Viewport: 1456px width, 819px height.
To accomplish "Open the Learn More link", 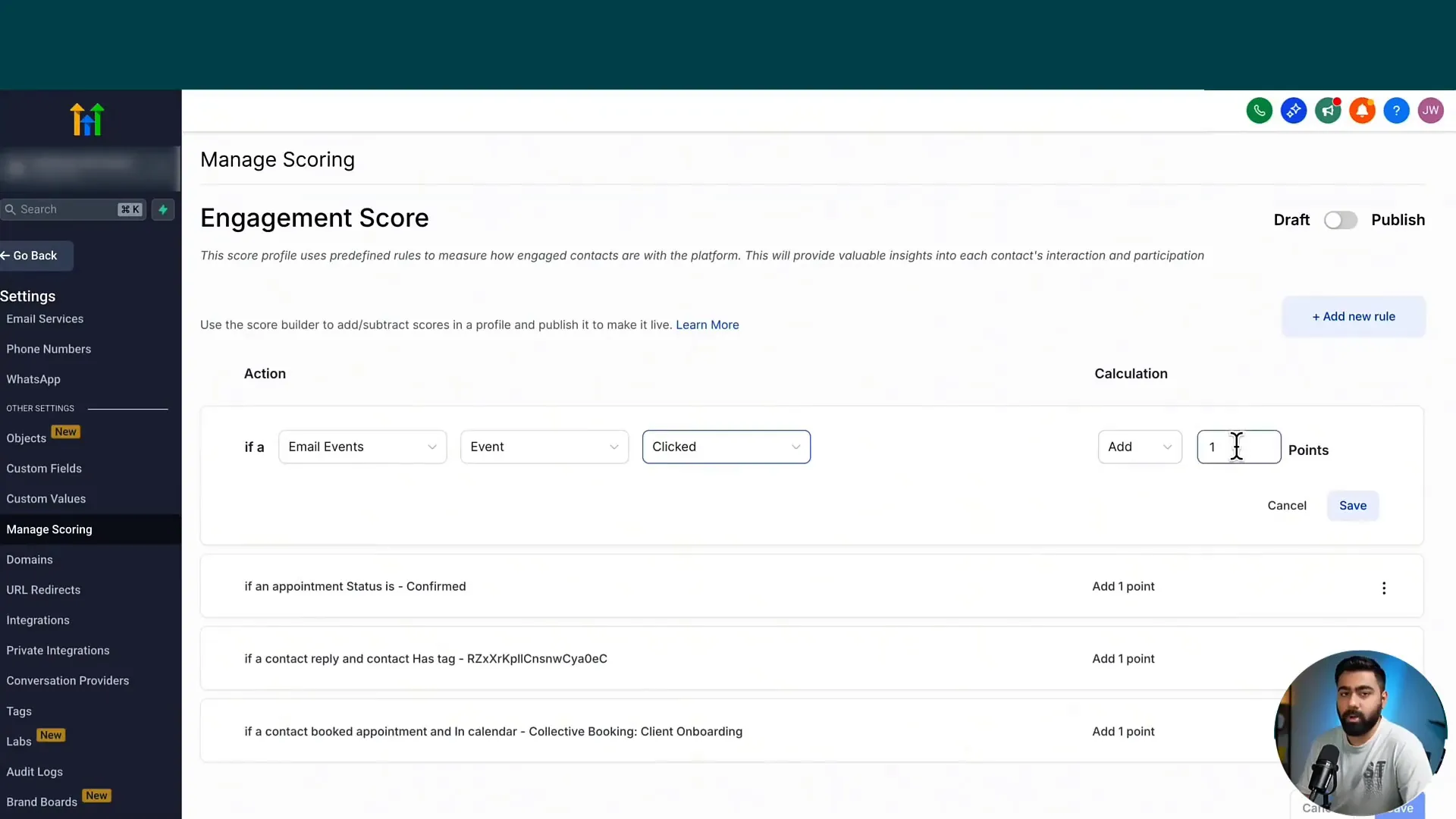I will click(707, 325).
